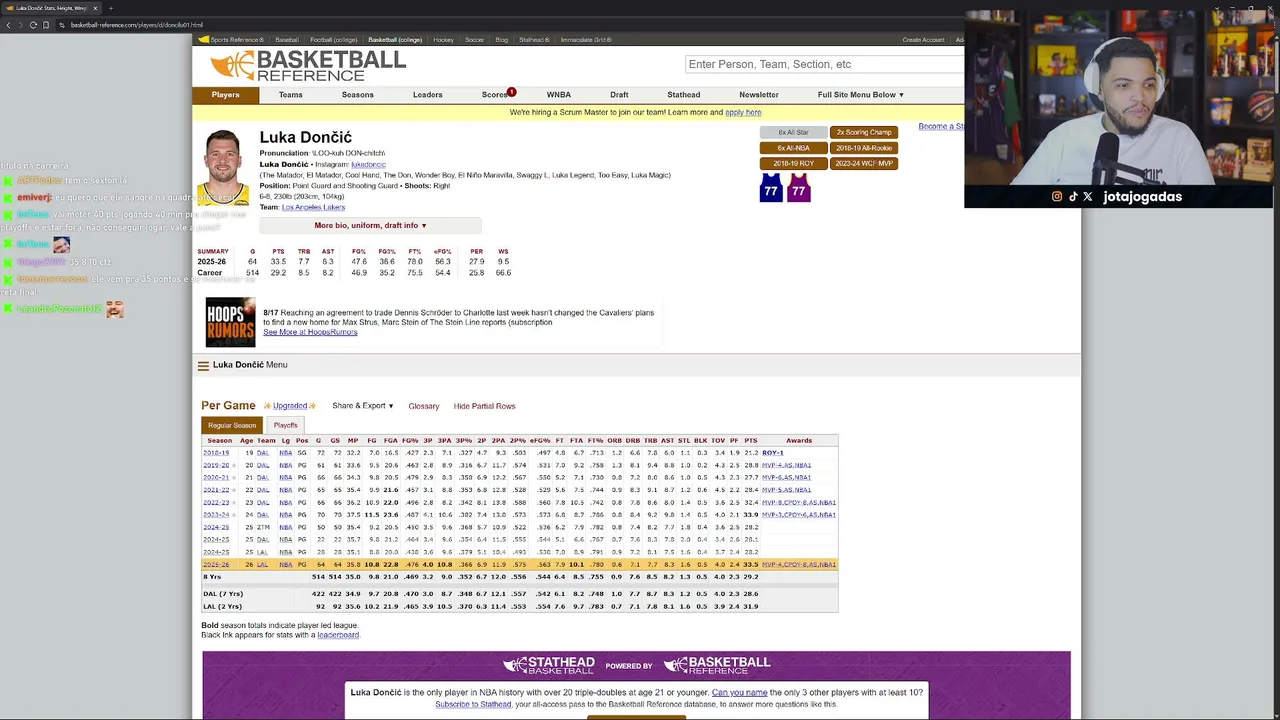The image size is (1280, 720).
Task: Click the 6x All Star badge
Action: click(794, 132)
